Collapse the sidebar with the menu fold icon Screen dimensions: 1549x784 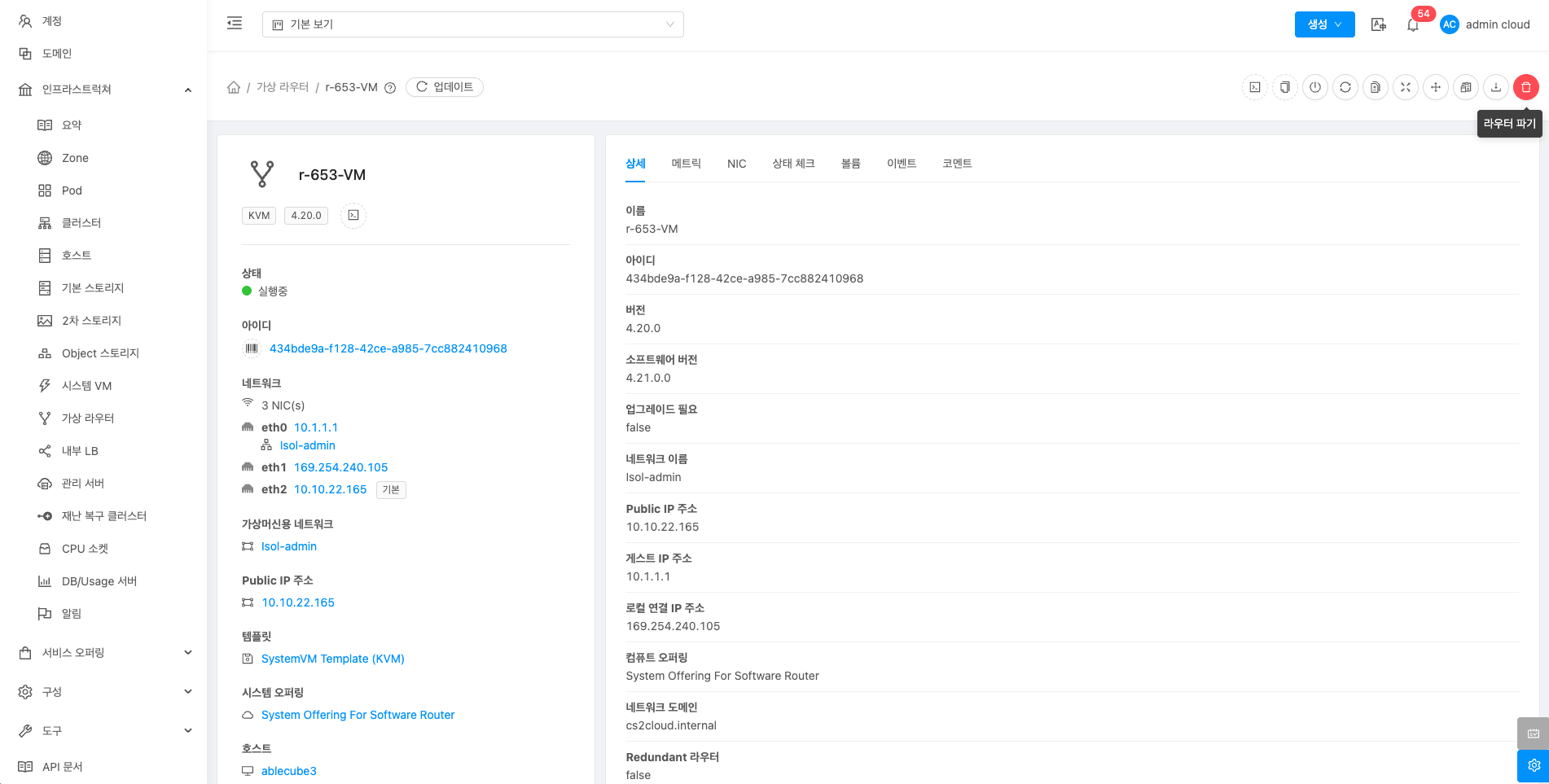pos(235,24)
